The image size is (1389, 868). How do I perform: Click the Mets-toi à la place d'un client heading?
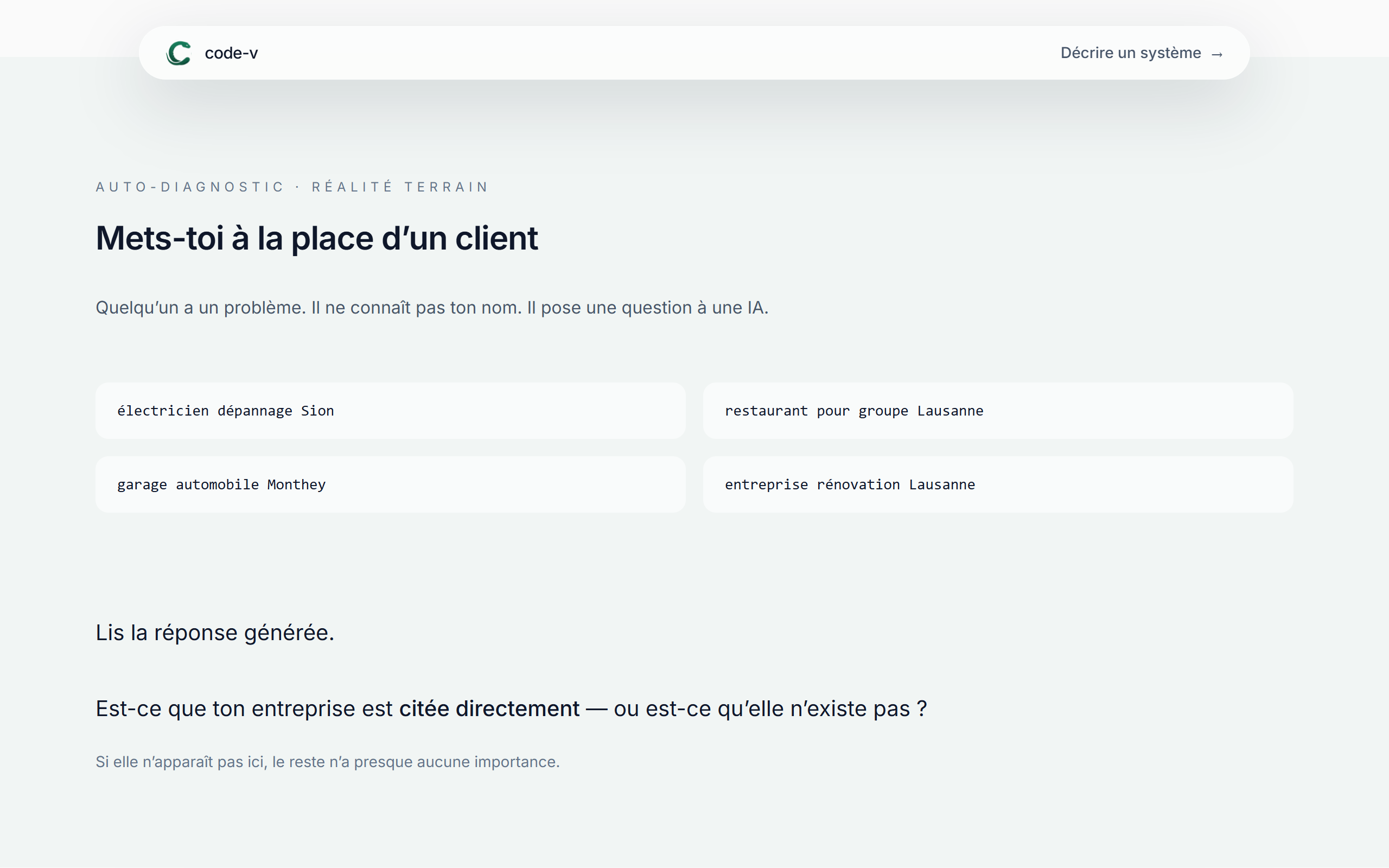(316, 238)
